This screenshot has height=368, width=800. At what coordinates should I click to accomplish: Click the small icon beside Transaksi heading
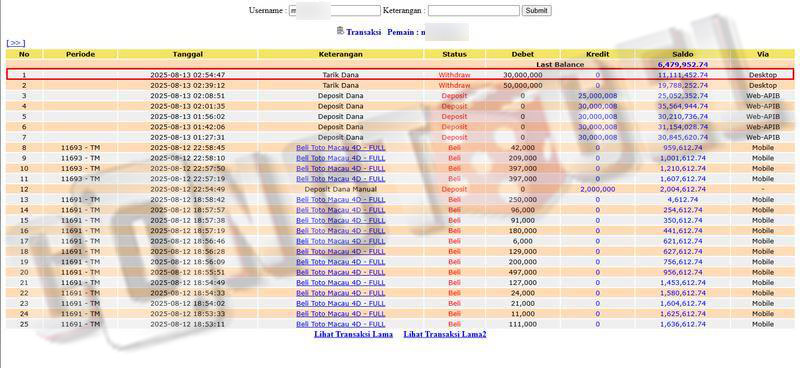coord(340,31)
